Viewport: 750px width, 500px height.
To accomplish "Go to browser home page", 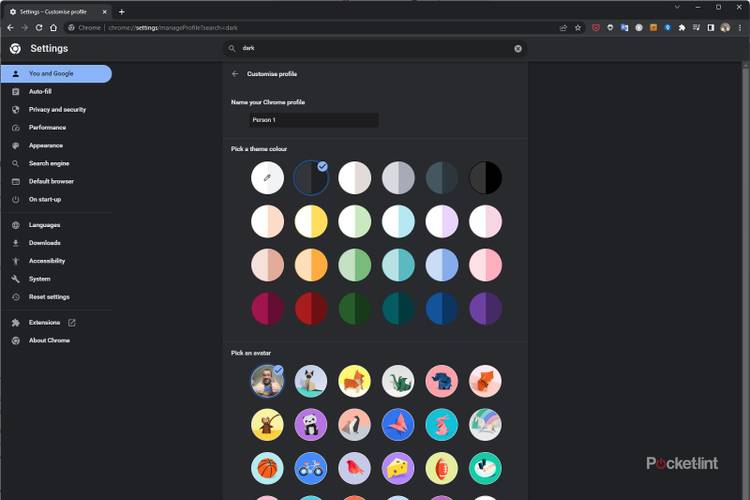I will point(54,28).
